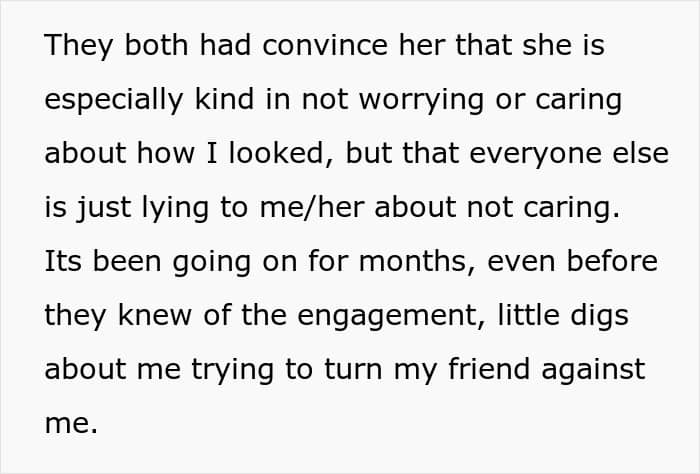Click the final word "me." on last line
Screen dimensions: 700x474
[x=71, y=423]
